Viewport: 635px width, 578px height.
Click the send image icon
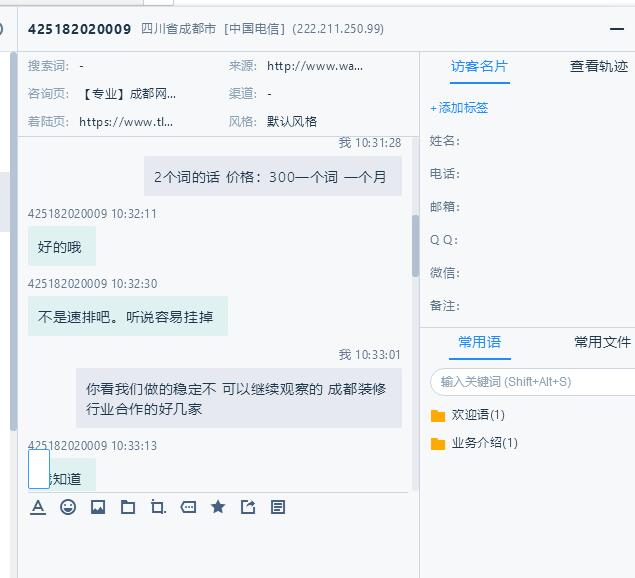point(98,507)
